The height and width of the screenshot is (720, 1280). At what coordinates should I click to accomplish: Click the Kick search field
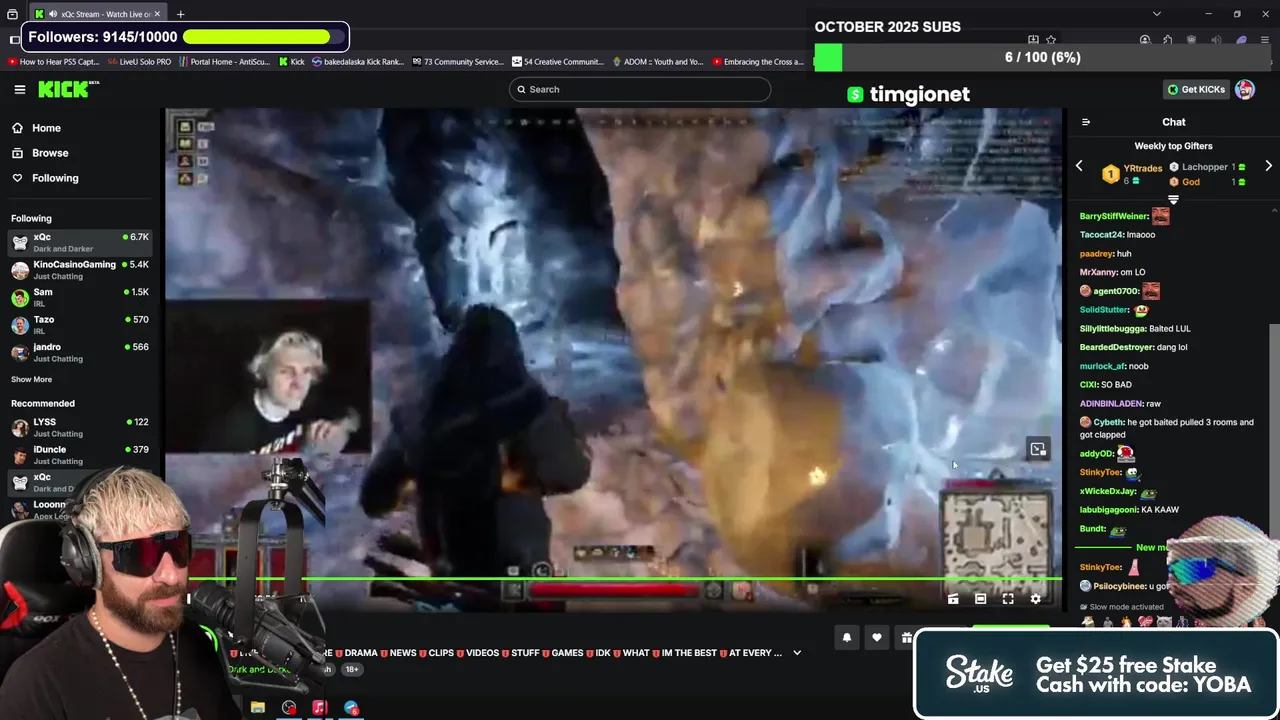[x=640, y=89]
